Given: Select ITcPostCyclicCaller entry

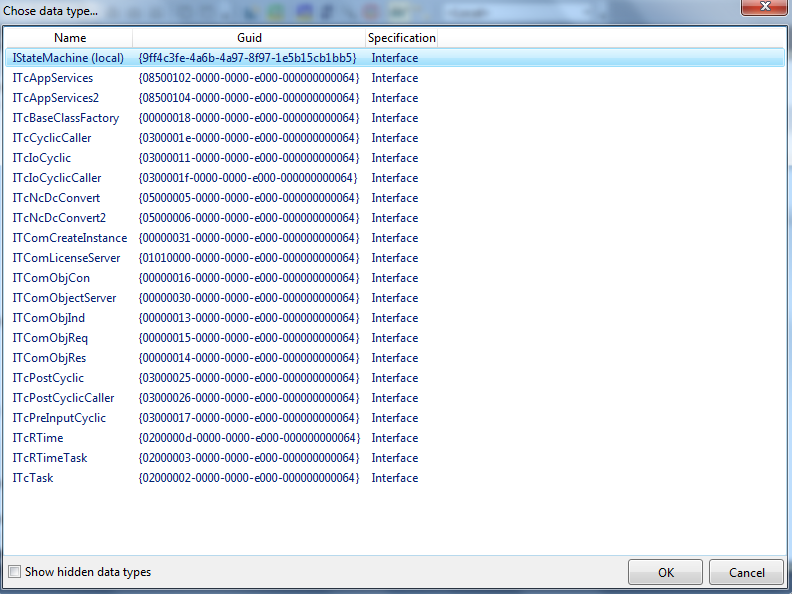Looking at the screenshot, I should click(63, 398).
